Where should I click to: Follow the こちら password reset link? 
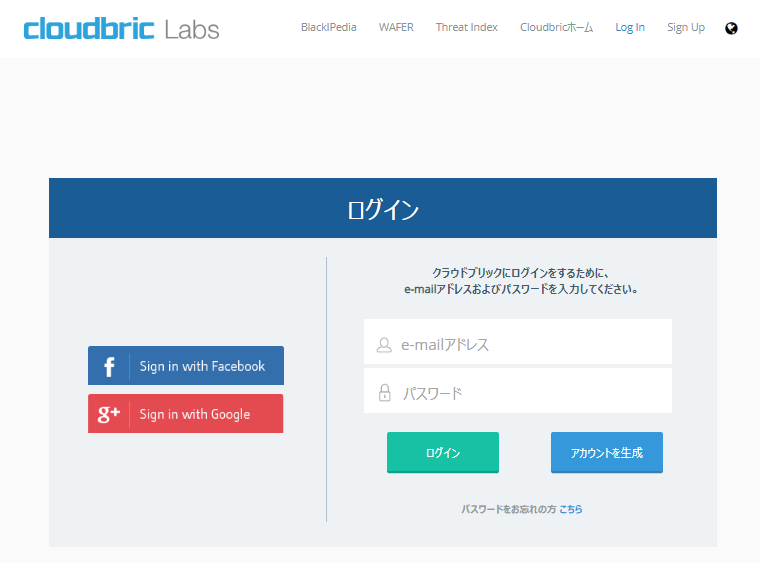[570, 509]
